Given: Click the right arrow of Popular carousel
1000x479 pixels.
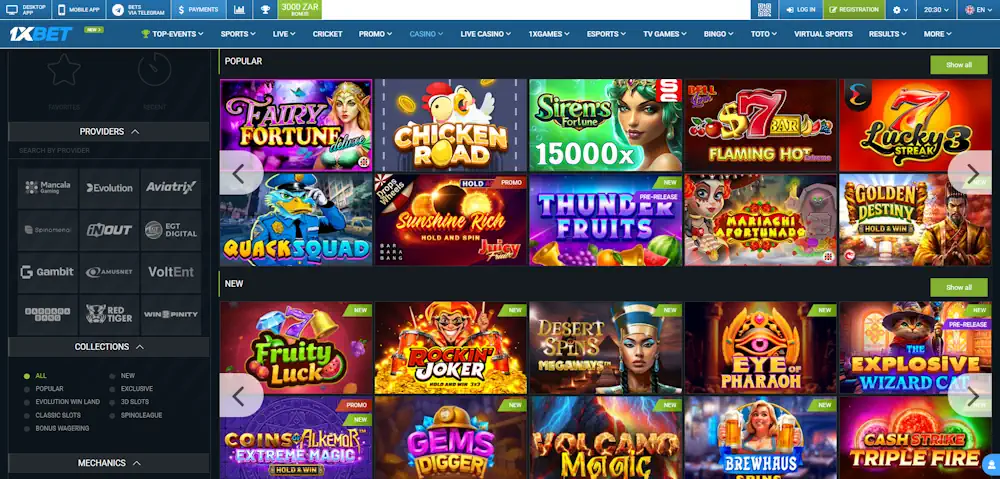Looking at the screenshot, I should tap(973, 173).
